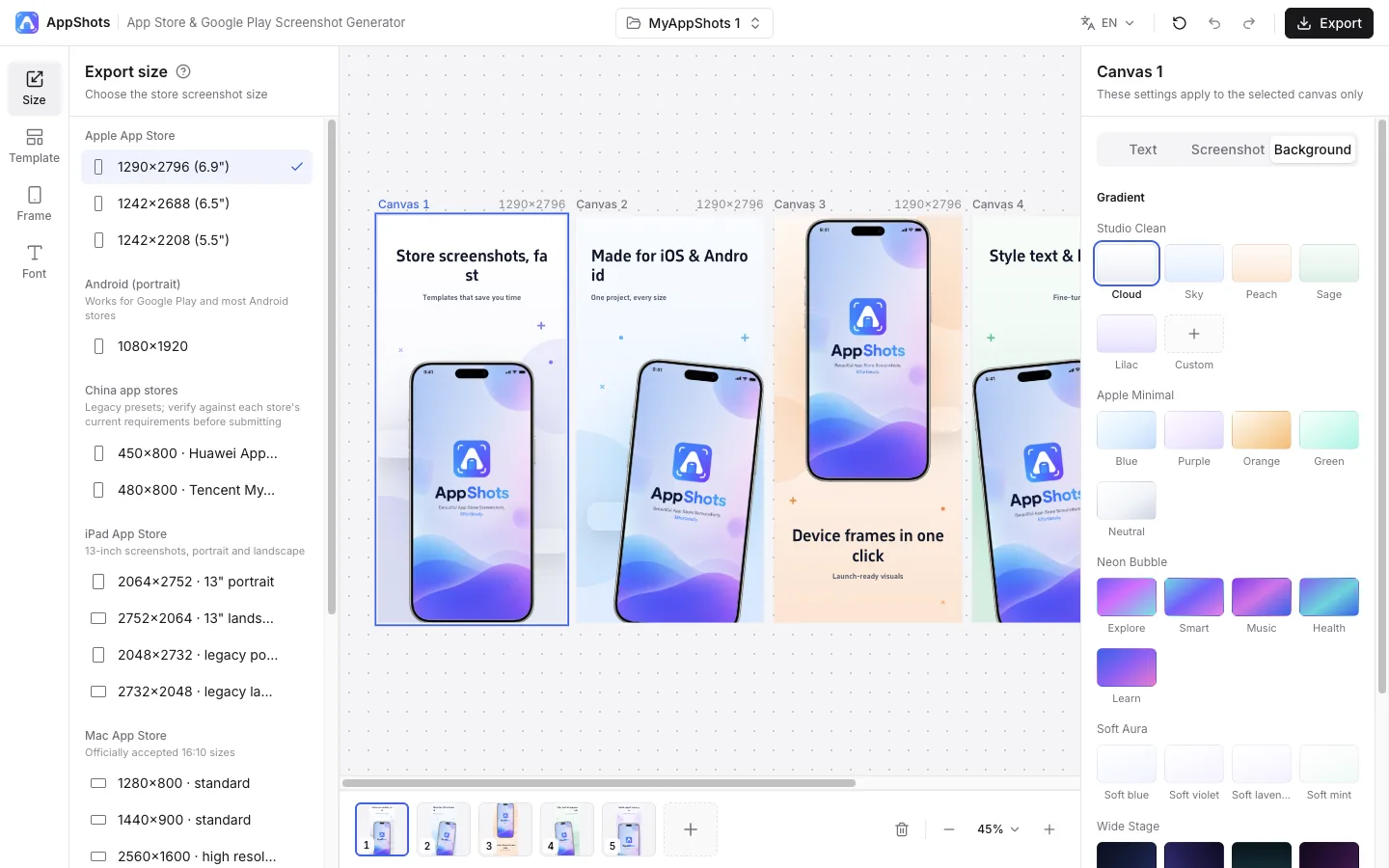Select the Android 1080×1920 size
The height and width of the screenshot is (868, 1389).
[x=197, y=346]
